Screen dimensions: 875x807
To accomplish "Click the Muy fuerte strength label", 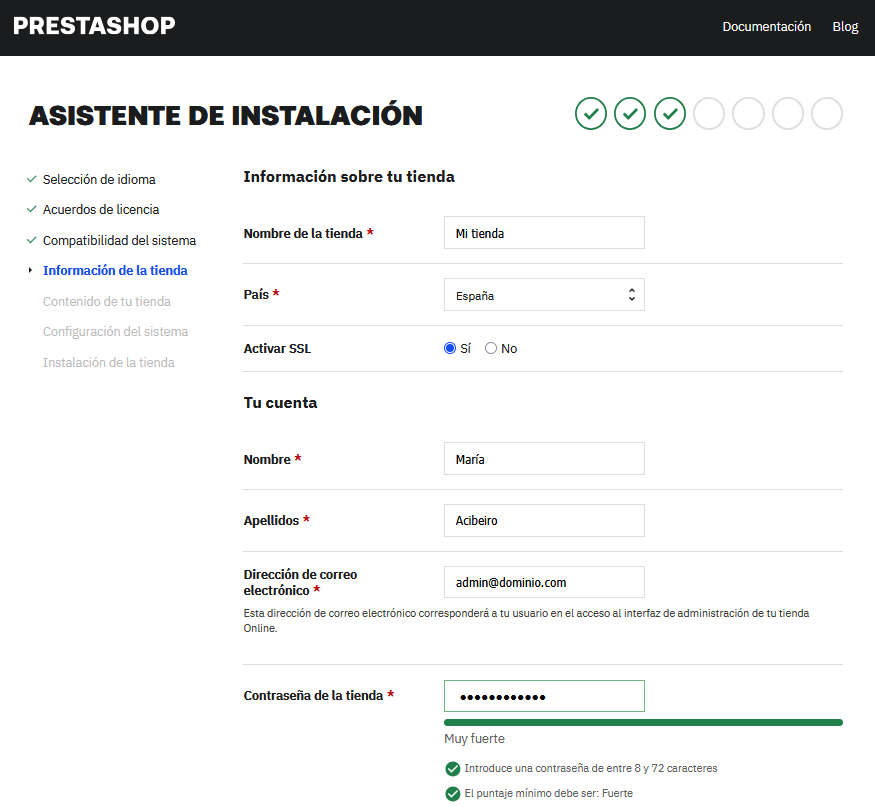I will (x=474, y=738).
